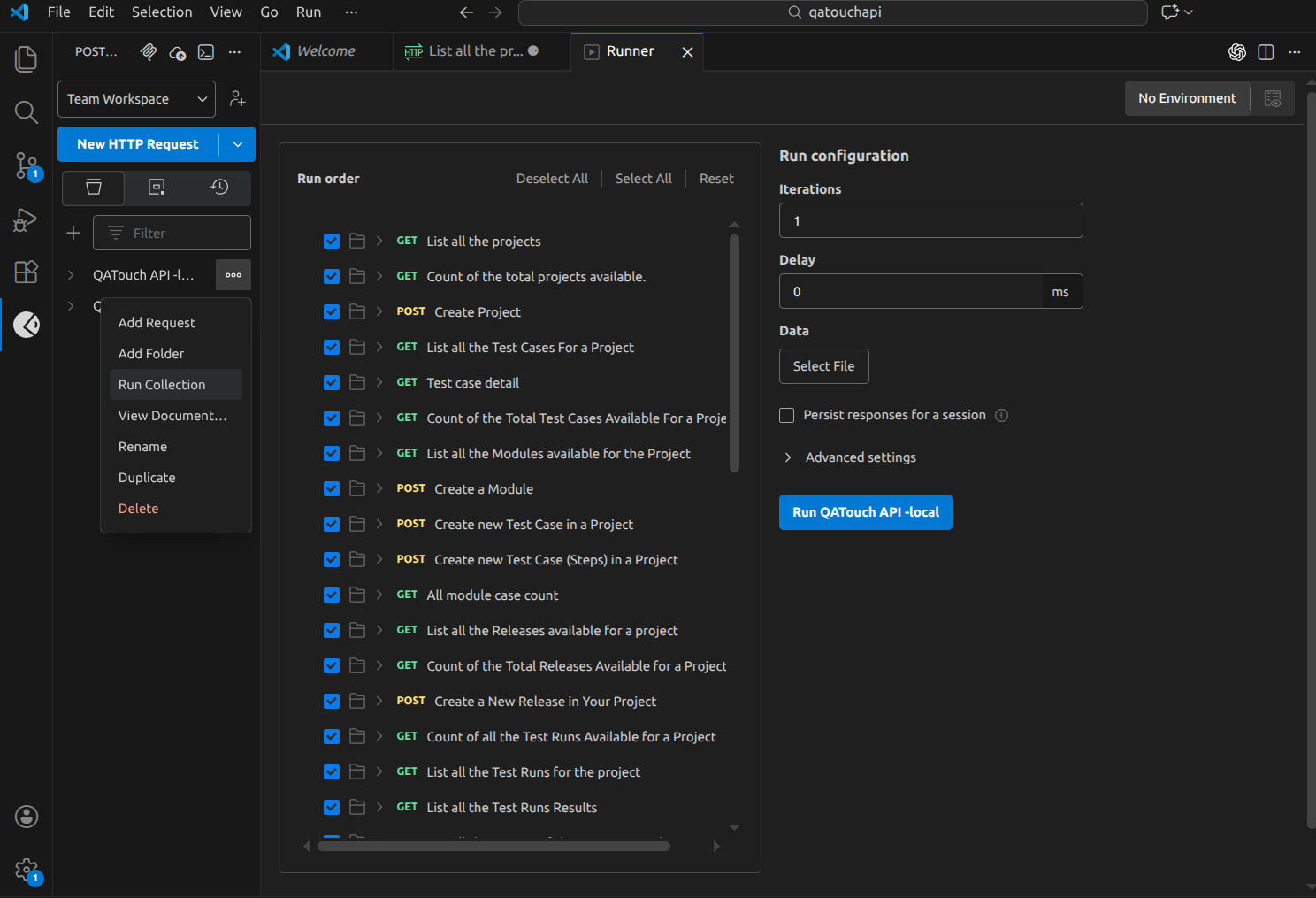1316x898 pixels.
Task: Open the Extensions view
Action: point(26,272)
